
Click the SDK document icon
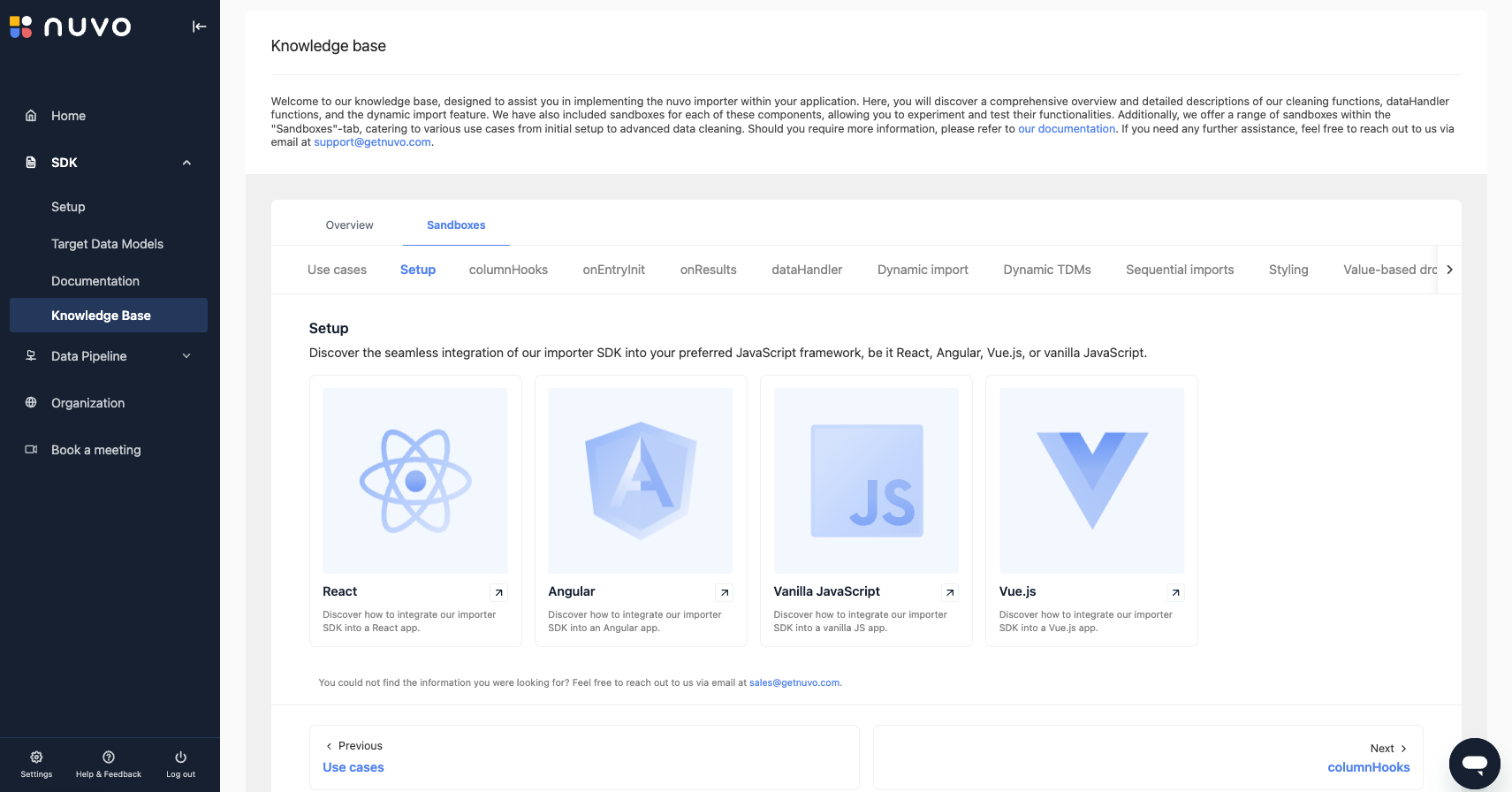tap(31, 163)
